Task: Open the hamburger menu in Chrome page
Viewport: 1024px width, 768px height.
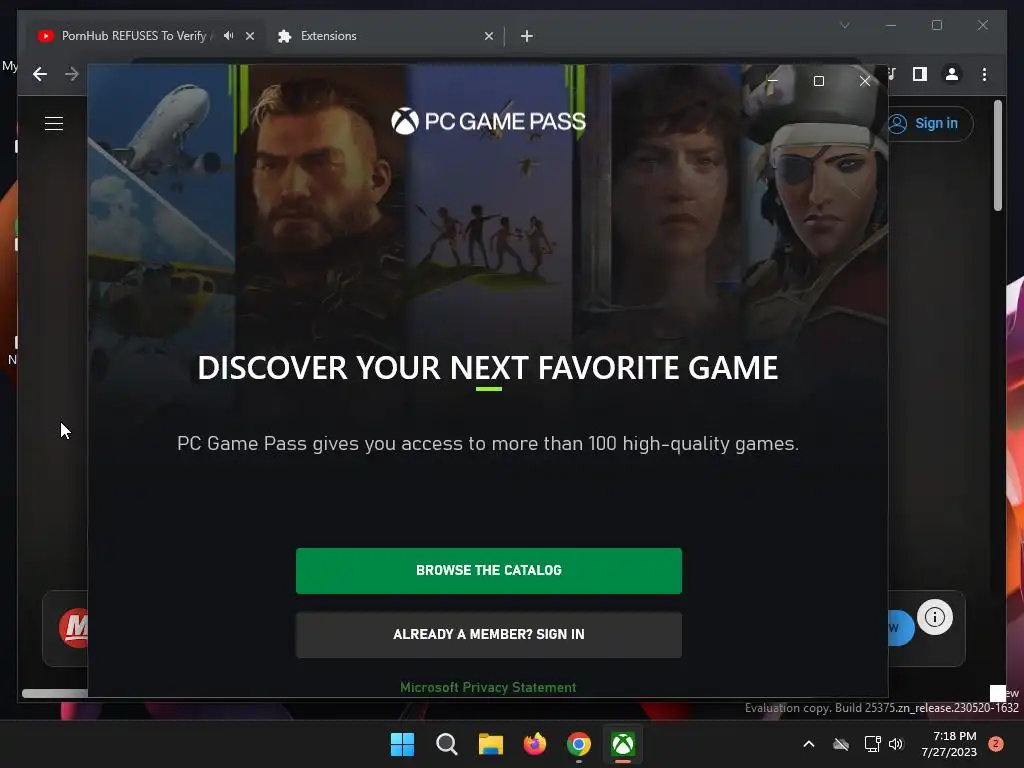Action: pos(54,123)
